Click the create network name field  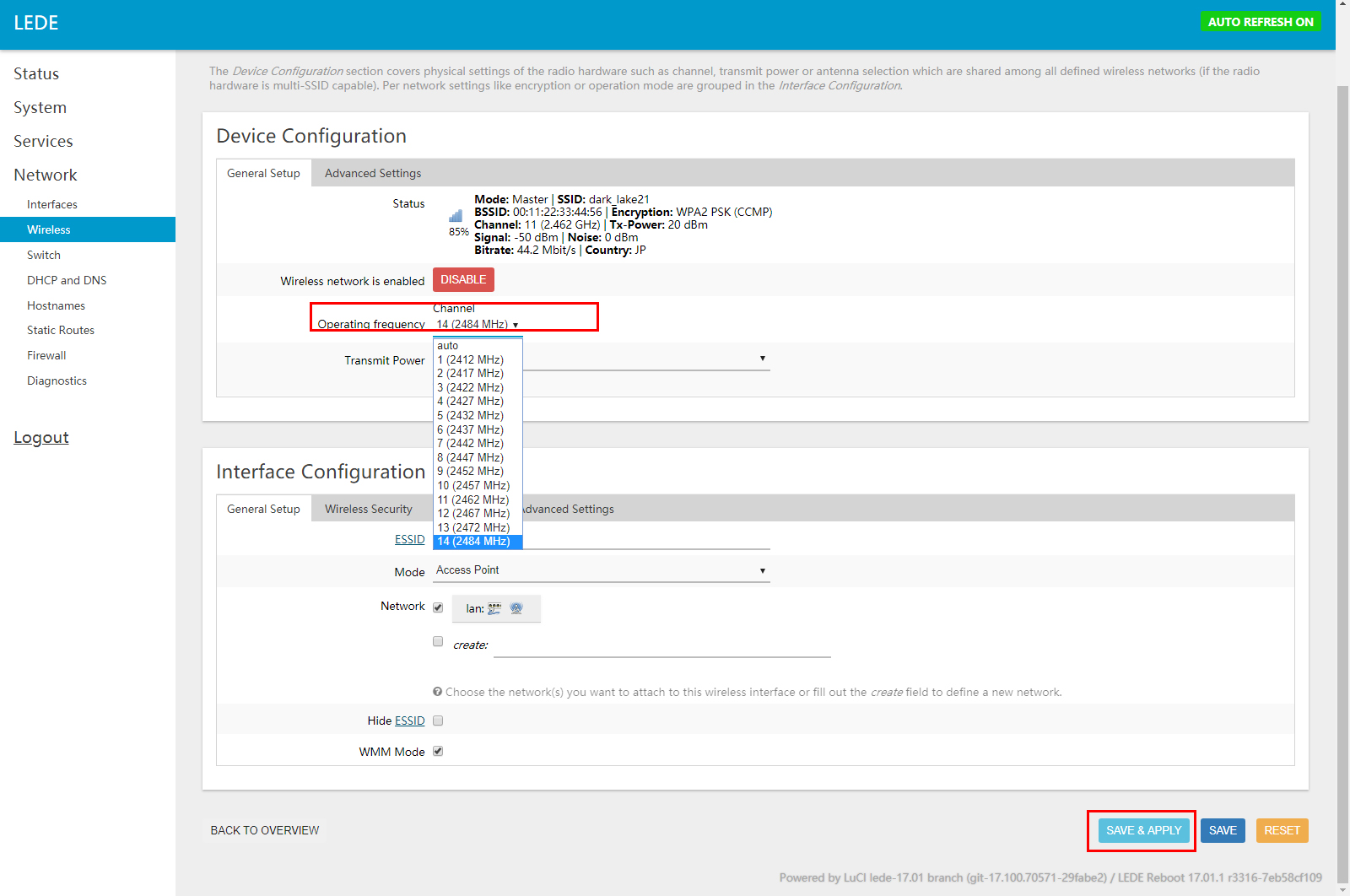(662, 645)
